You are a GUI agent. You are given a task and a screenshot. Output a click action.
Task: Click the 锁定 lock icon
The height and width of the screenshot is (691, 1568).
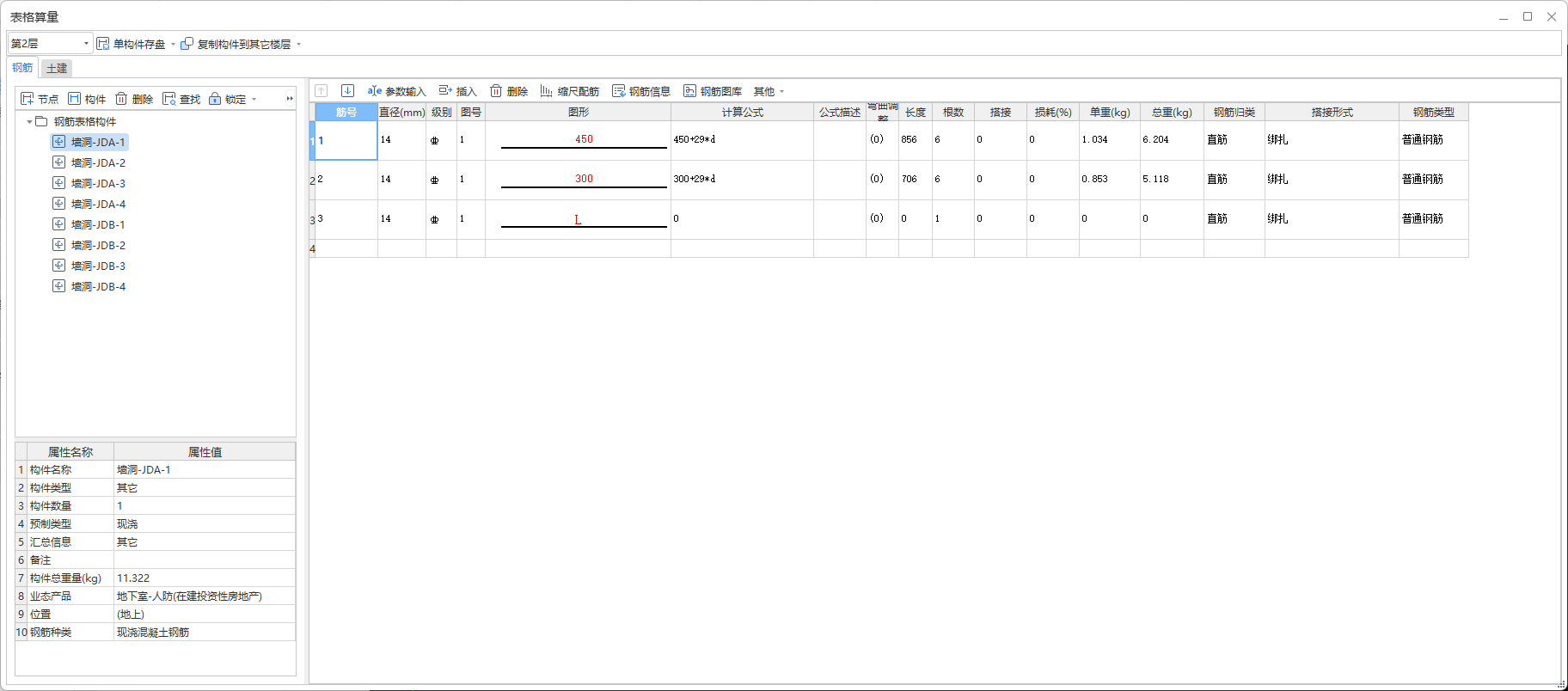pyautogui.click(x=215, y=99)
